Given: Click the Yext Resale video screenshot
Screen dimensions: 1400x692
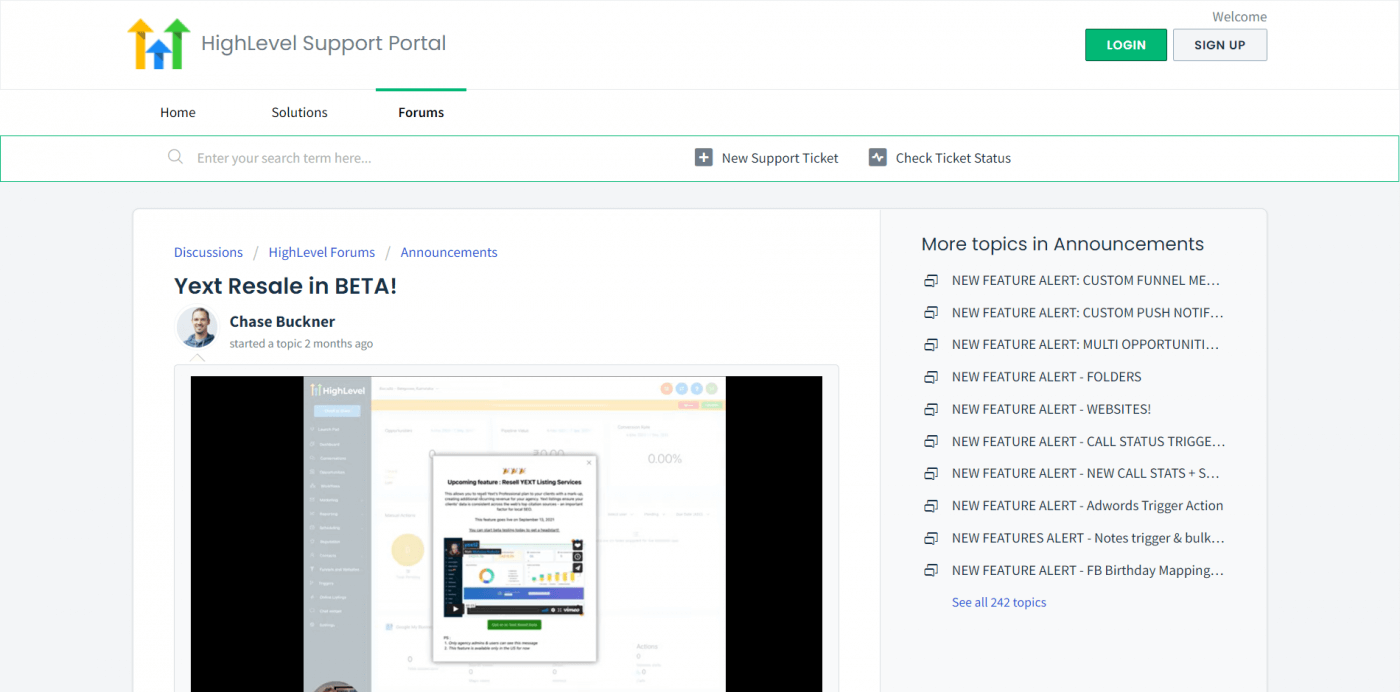Looking at the screenshot, I should click(x=507, y=534).
